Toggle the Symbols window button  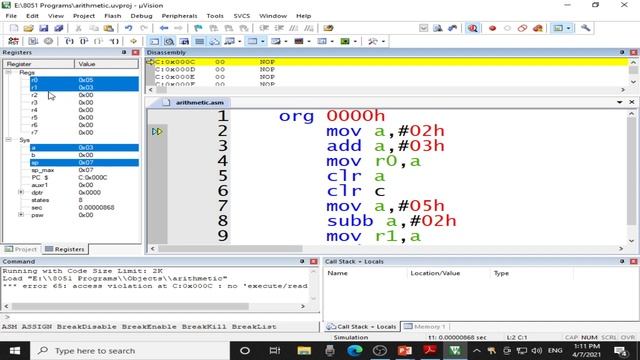pos(184,41)
